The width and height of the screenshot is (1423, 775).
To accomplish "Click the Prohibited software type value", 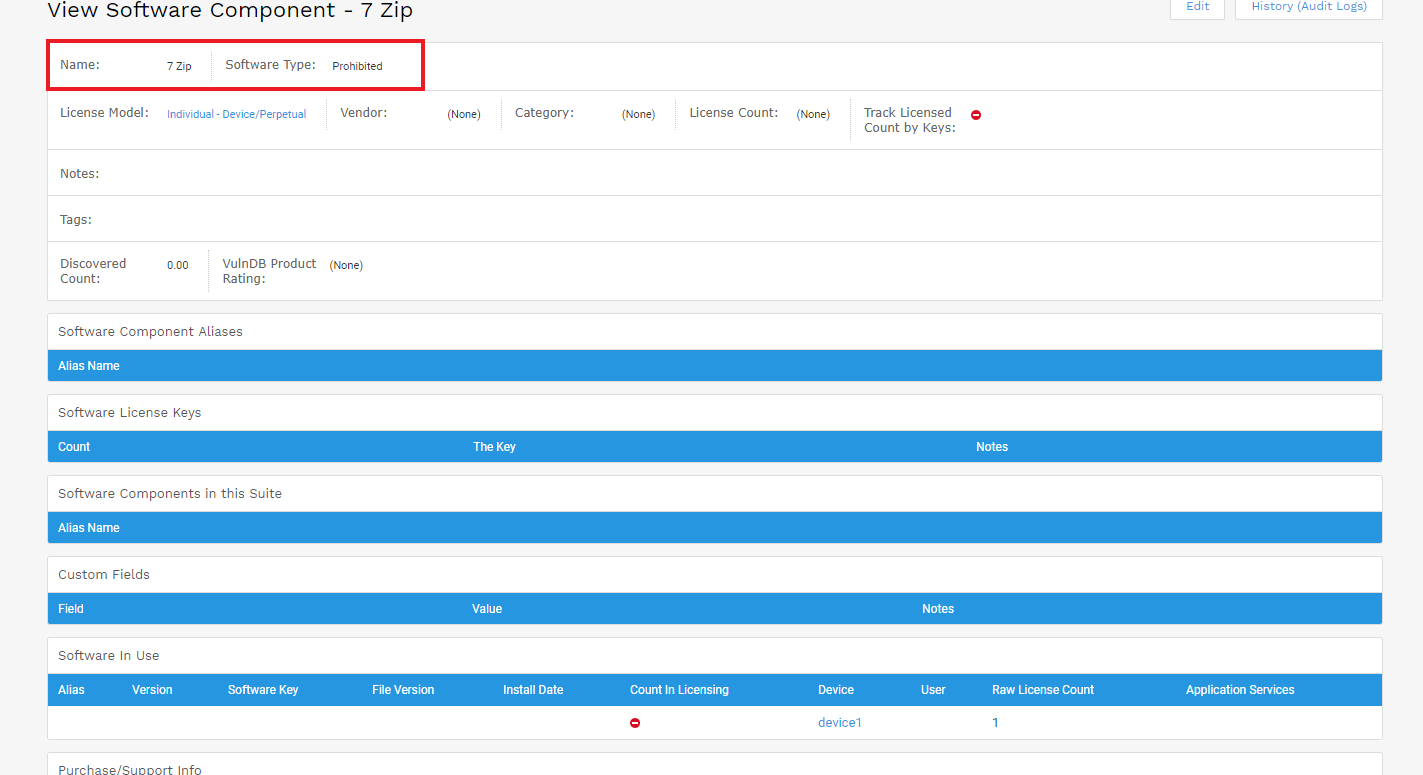I will [357, 66].
